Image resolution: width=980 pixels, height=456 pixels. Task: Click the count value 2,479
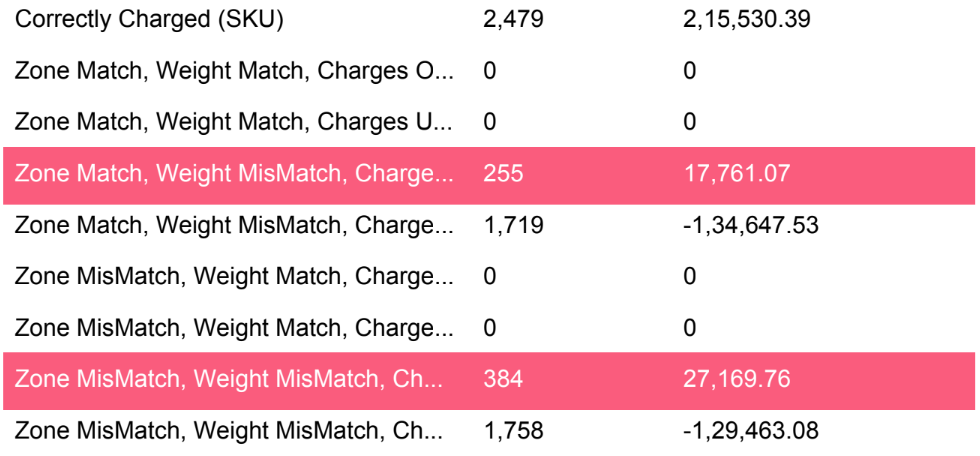(513, 20)
